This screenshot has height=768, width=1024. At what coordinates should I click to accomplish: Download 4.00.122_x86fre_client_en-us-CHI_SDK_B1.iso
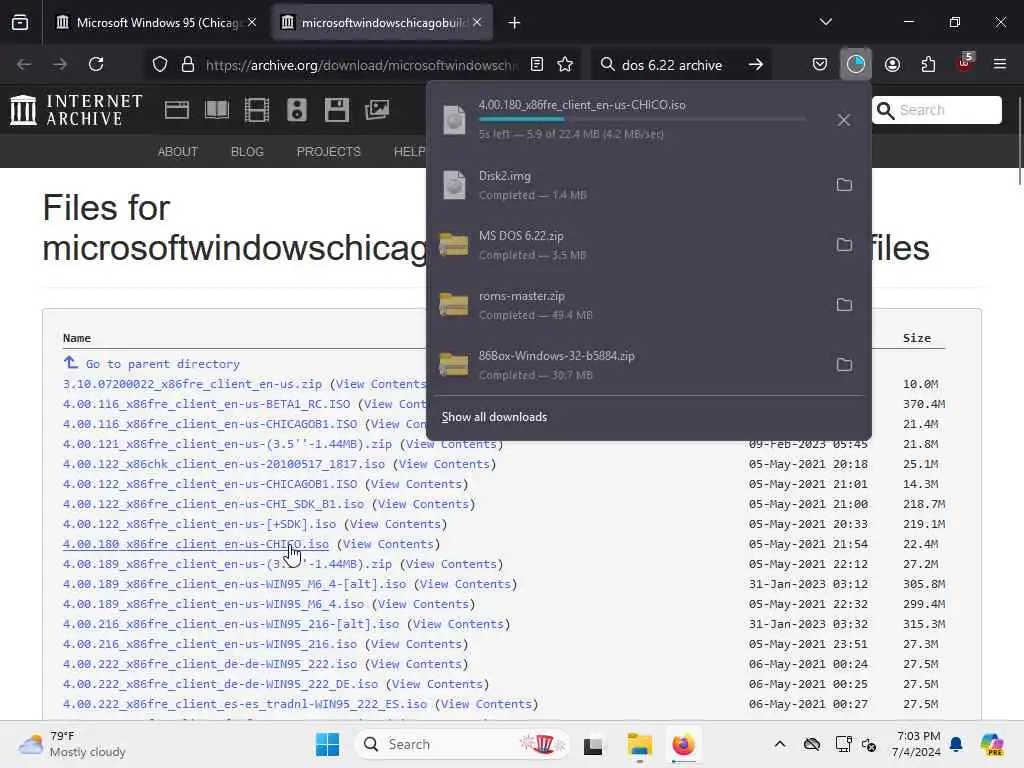pyautogui.click(x=213, y=504)
